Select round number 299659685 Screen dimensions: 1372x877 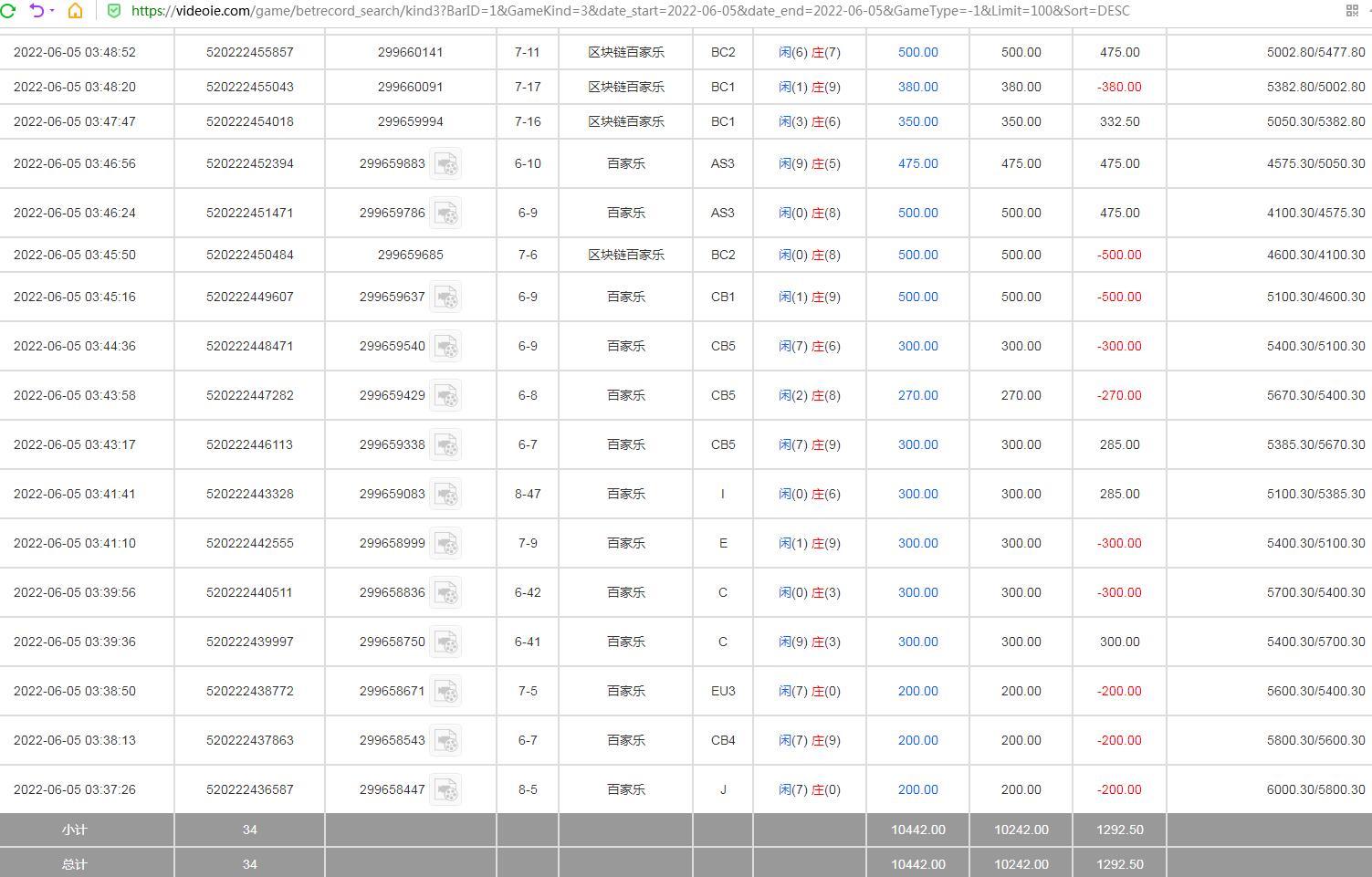pos(411,255)
